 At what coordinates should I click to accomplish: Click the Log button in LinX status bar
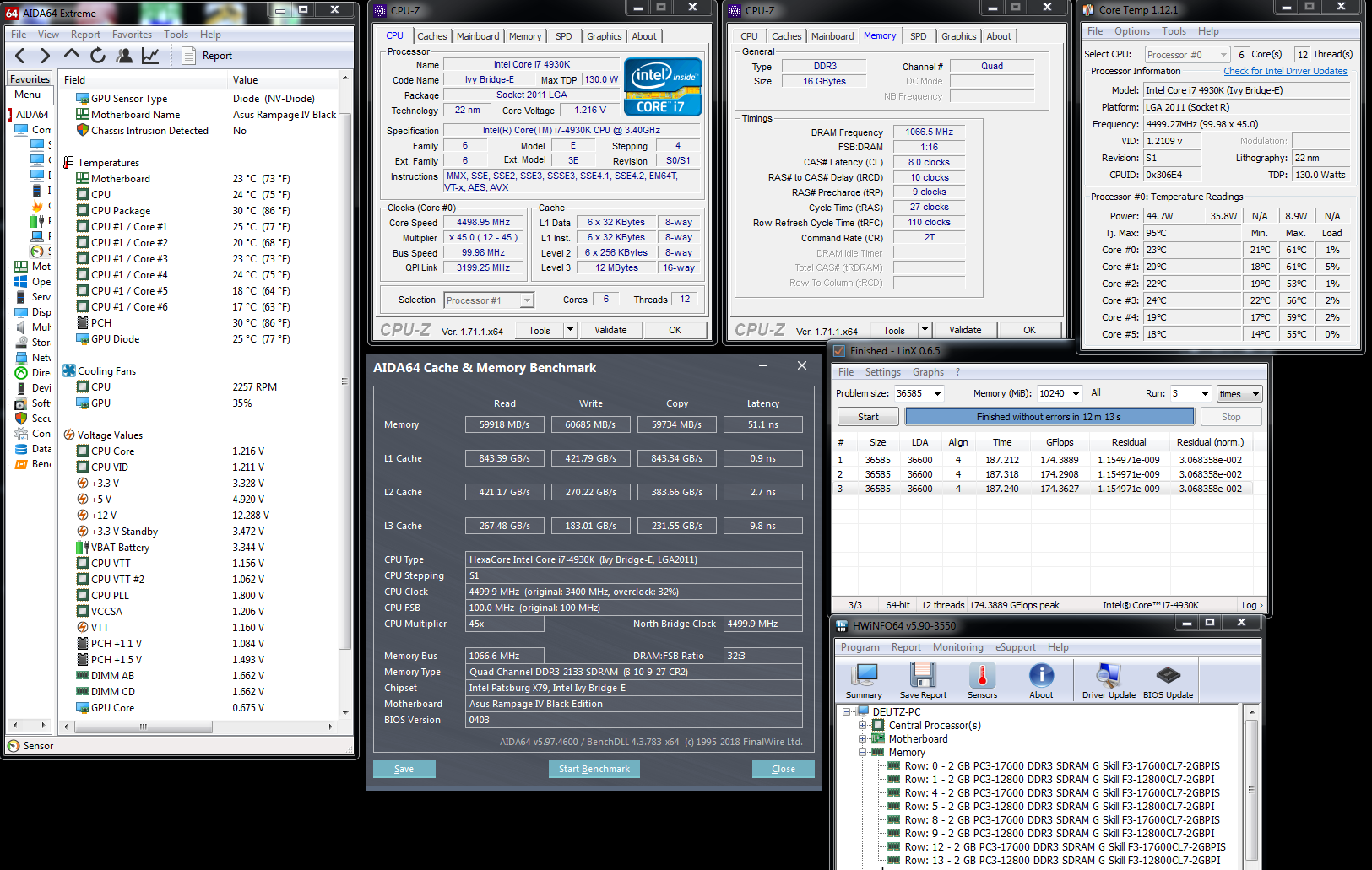pyautogui.click(x=1252, y=605)
